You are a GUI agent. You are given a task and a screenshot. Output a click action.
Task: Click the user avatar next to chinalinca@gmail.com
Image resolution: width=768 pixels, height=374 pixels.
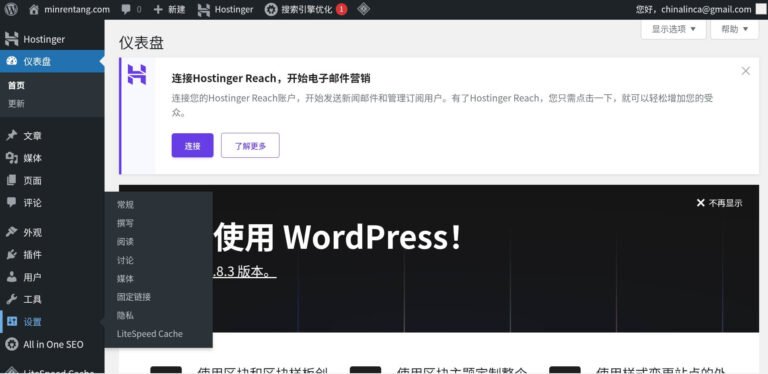click(761, 9)
